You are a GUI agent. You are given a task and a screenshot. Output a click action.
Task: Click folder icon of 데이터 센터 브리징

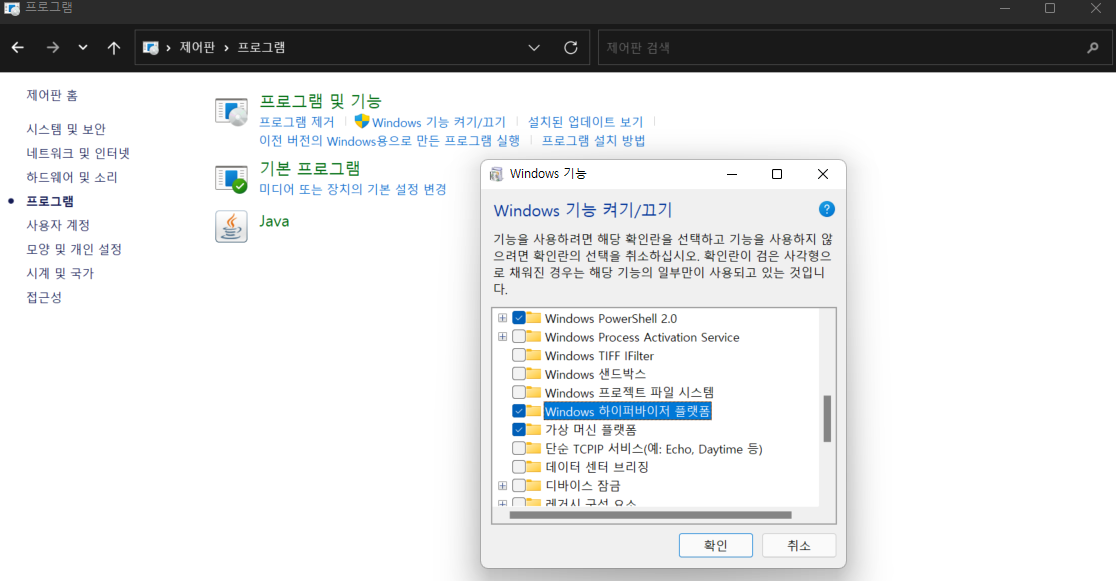point(534,467)
